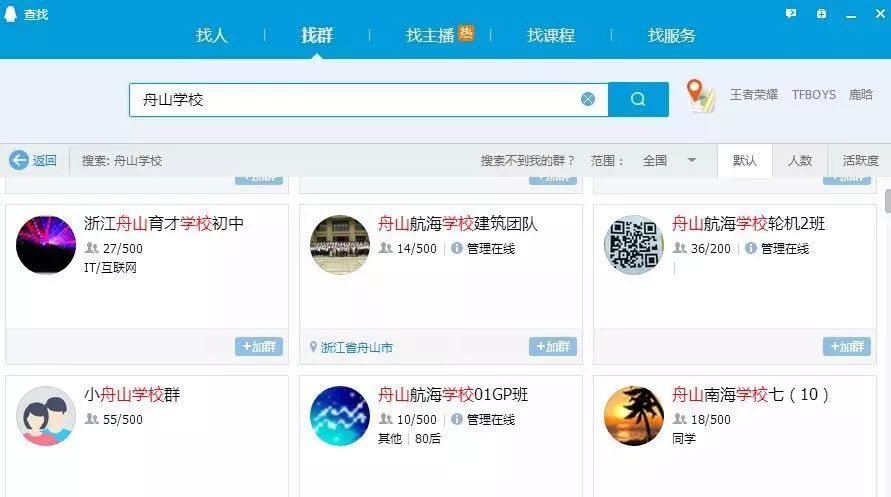Open 搜索不到我的群？ help link

[x=528, y=161]
